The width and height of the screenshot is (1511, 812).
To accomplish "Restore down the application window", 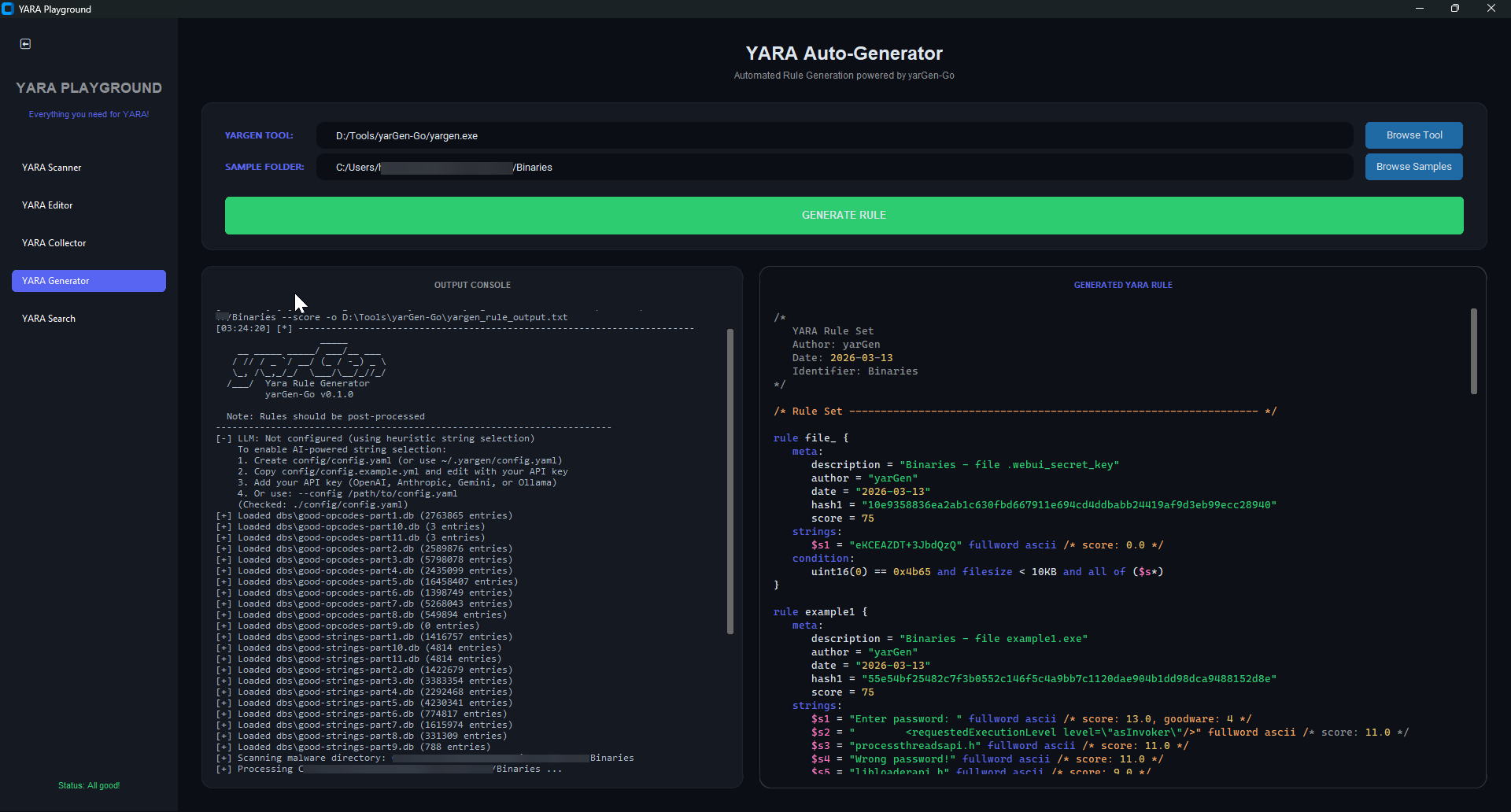I will (x=1454, y=9).
